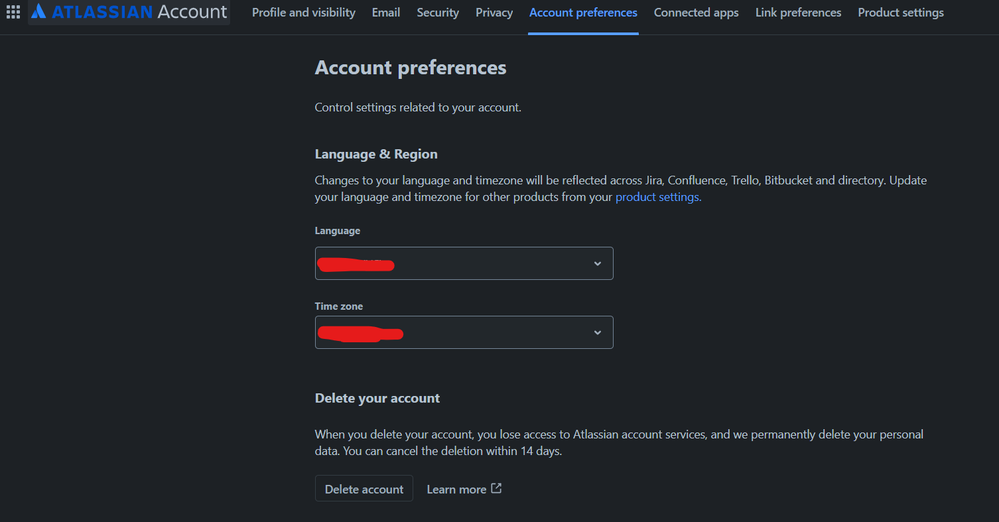The height and width of the screenshot is (522, 999).
Task: Open the Connected apps tab
Action: pos(696,13)
